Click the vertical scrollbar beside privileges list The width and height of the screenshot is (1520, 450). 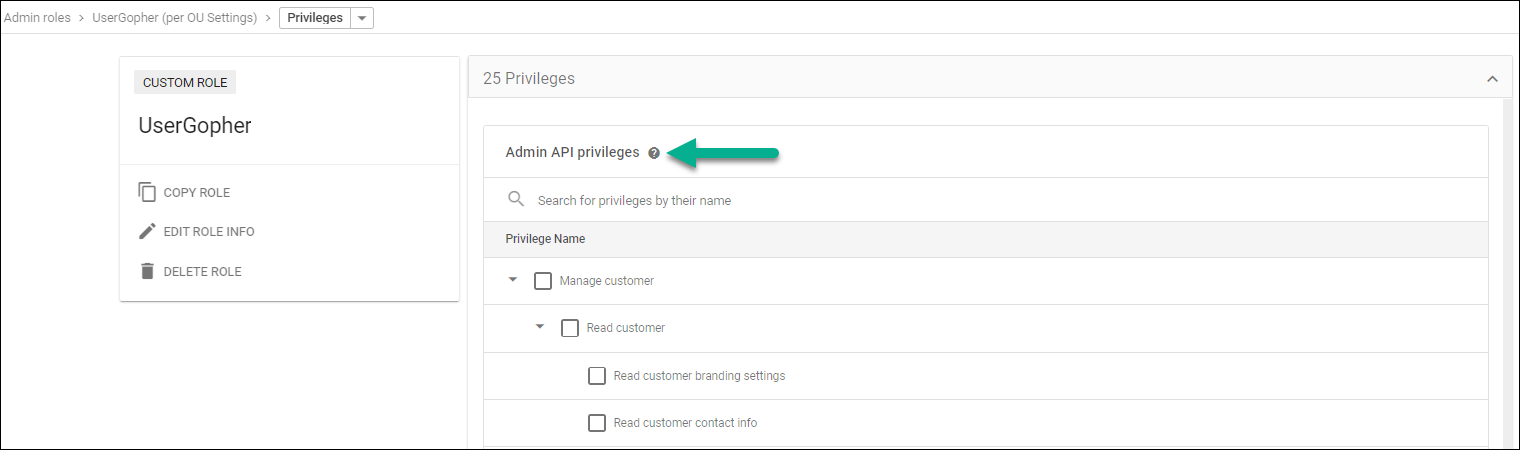tap(1507, 272)
